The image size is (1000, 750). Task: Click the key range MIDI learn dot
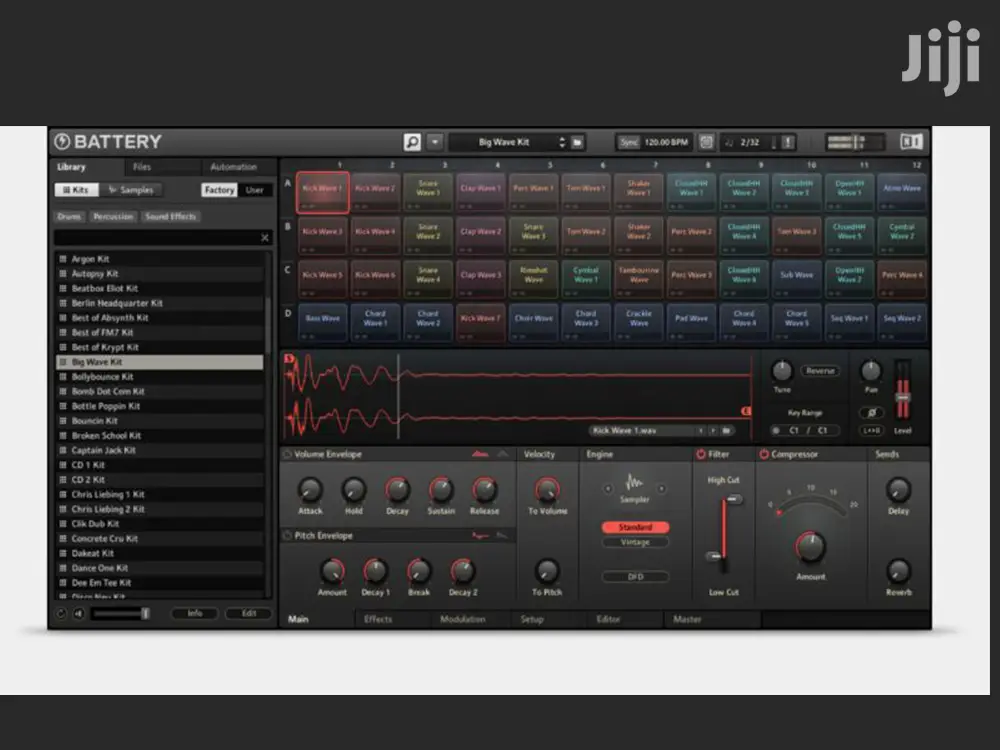tap(776, 430)
